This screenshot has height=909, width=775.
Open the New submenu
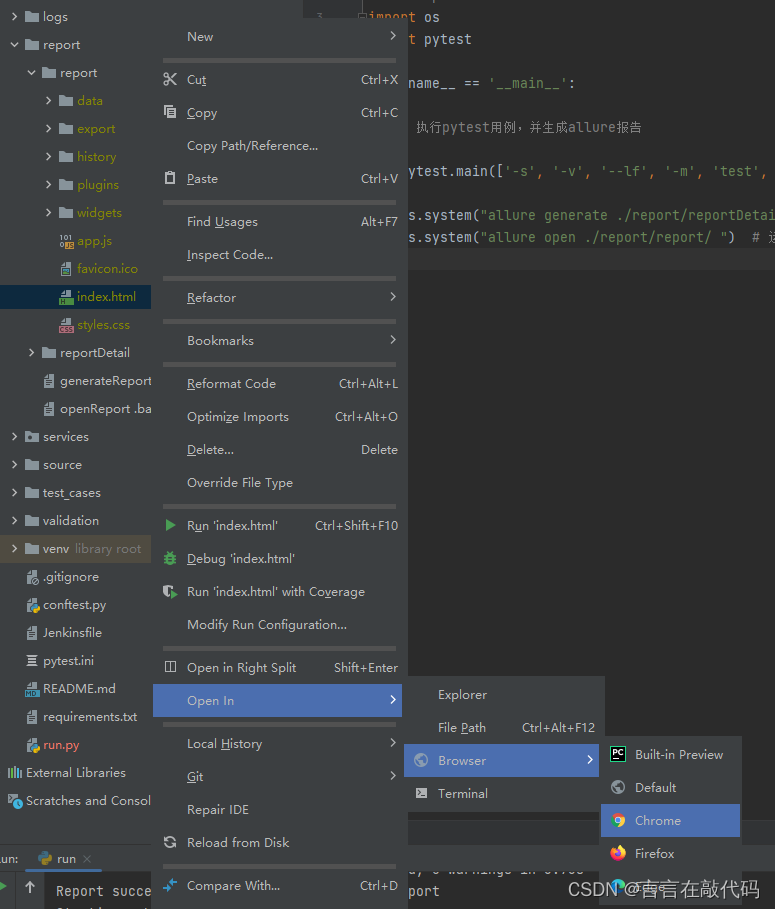[278, 37]
